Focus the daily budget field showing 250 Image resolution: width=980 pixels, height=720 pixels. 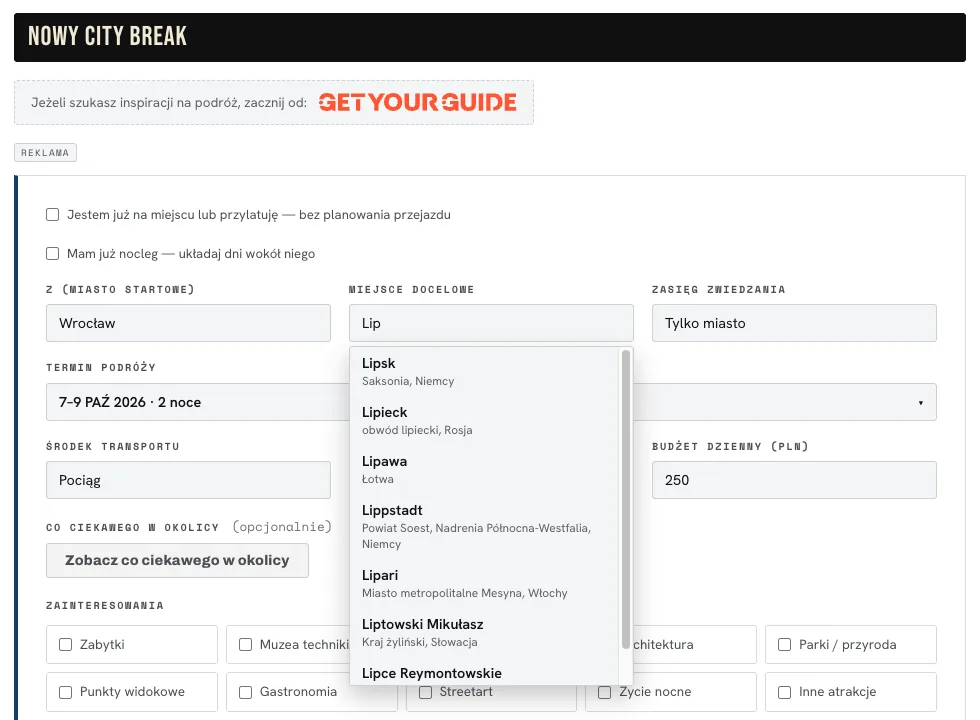[x=794, y=480]
